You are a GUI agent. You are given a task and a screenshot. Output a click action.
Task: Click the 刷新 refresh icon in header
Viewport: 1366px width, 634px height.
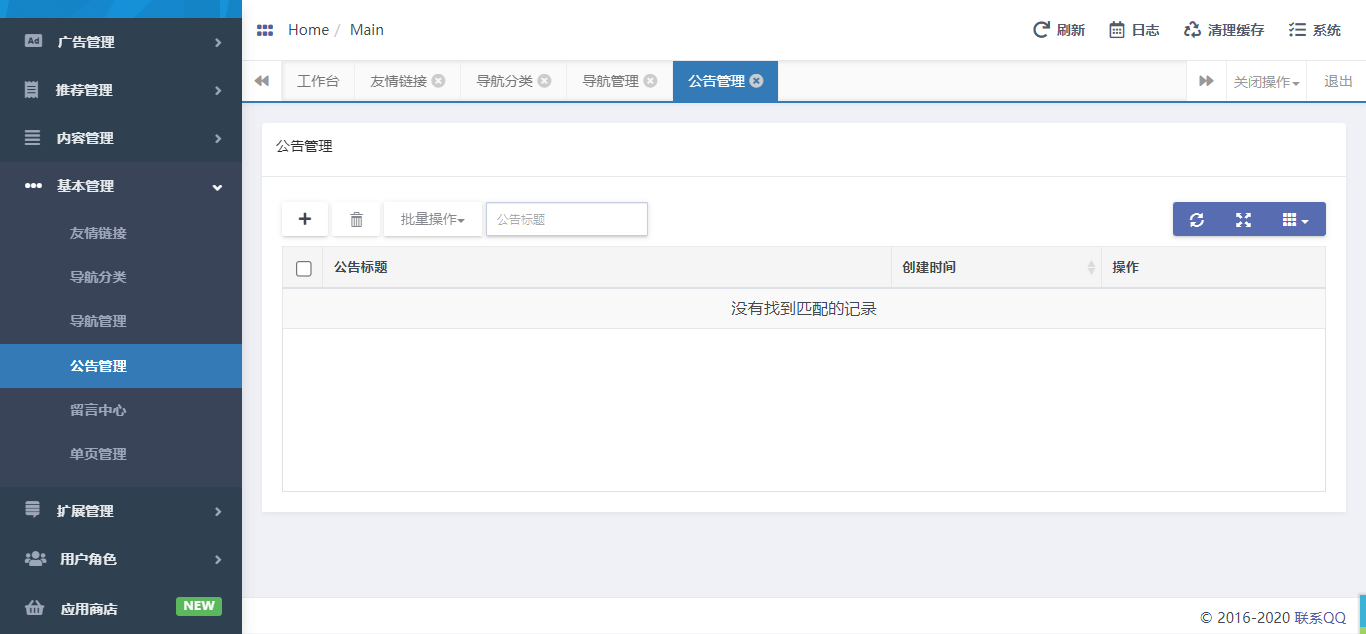pyautogui.click(x=1041, y=30)
